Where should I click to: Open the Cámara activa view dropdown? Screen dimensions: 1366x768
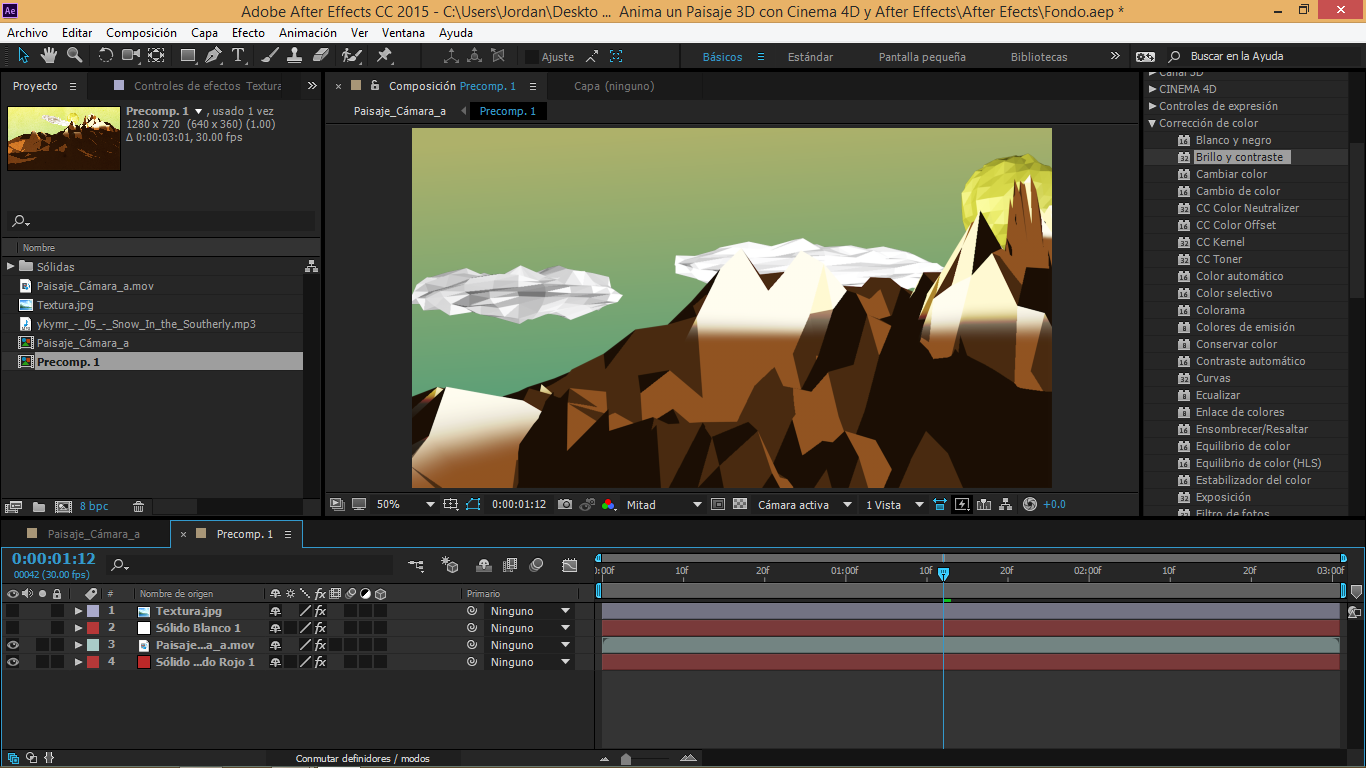[x=805, y=505]
